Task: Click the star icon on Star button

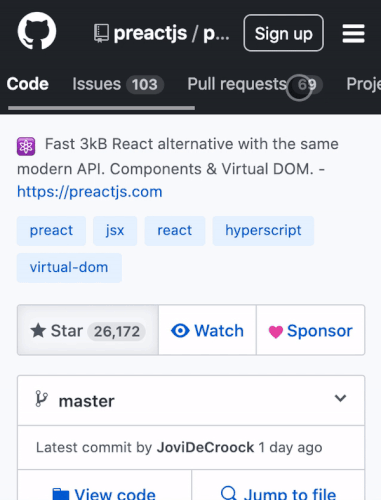Action: (x=38, y=330)
